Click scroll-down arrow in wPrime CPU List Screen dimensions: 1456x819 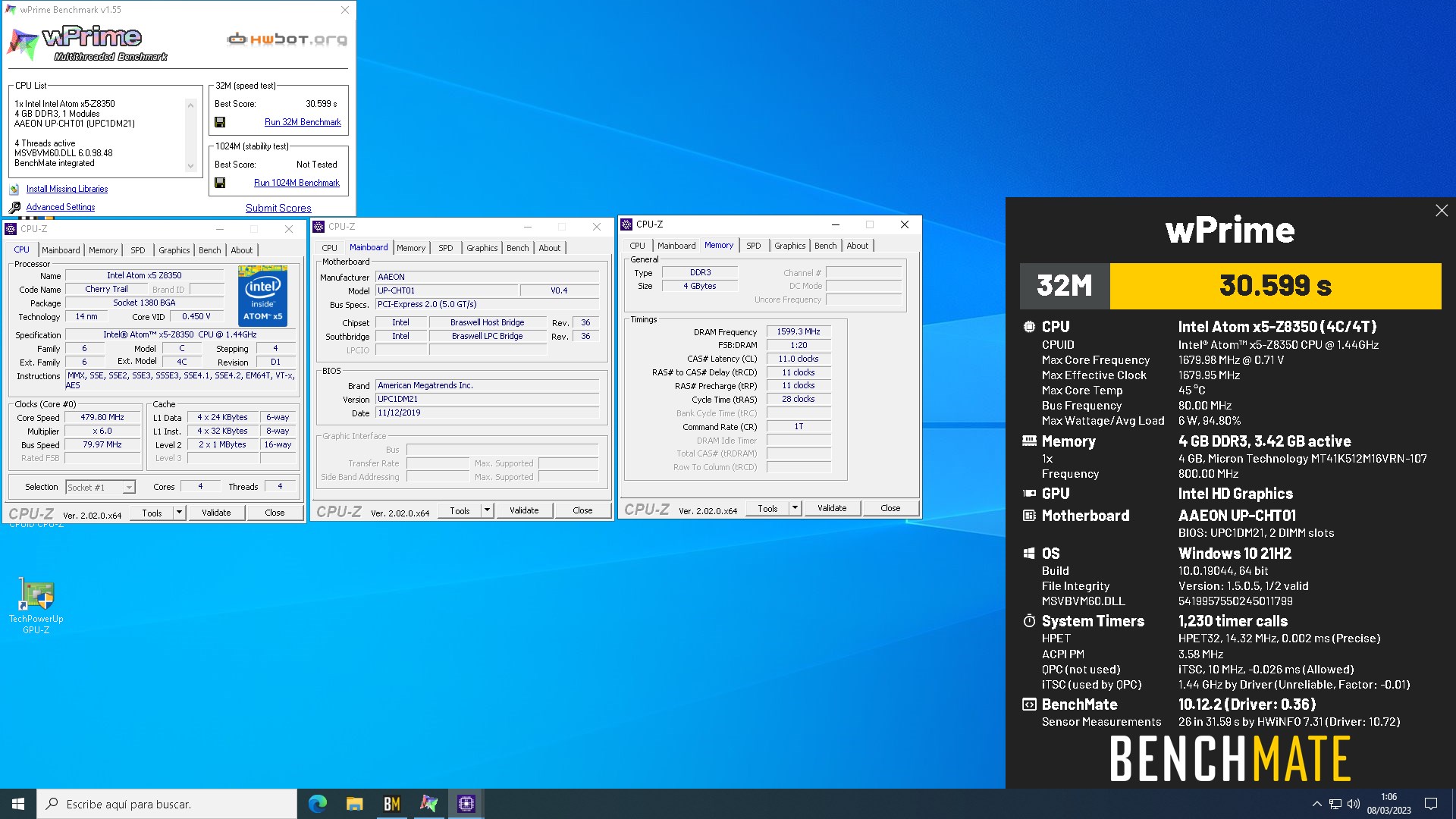190,166
